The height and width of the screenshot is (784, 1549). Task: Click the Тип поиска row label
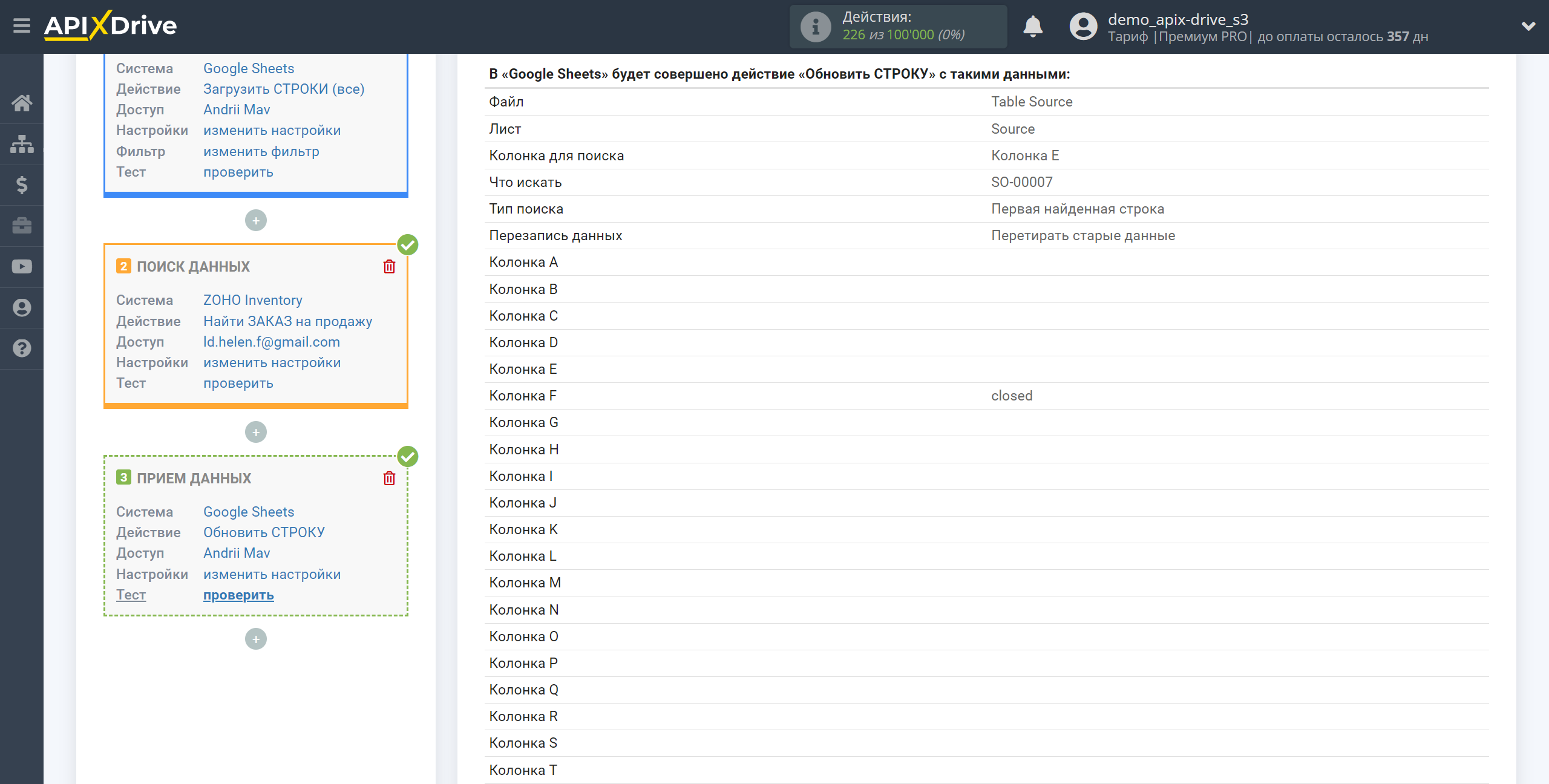[x=526, y=209]
